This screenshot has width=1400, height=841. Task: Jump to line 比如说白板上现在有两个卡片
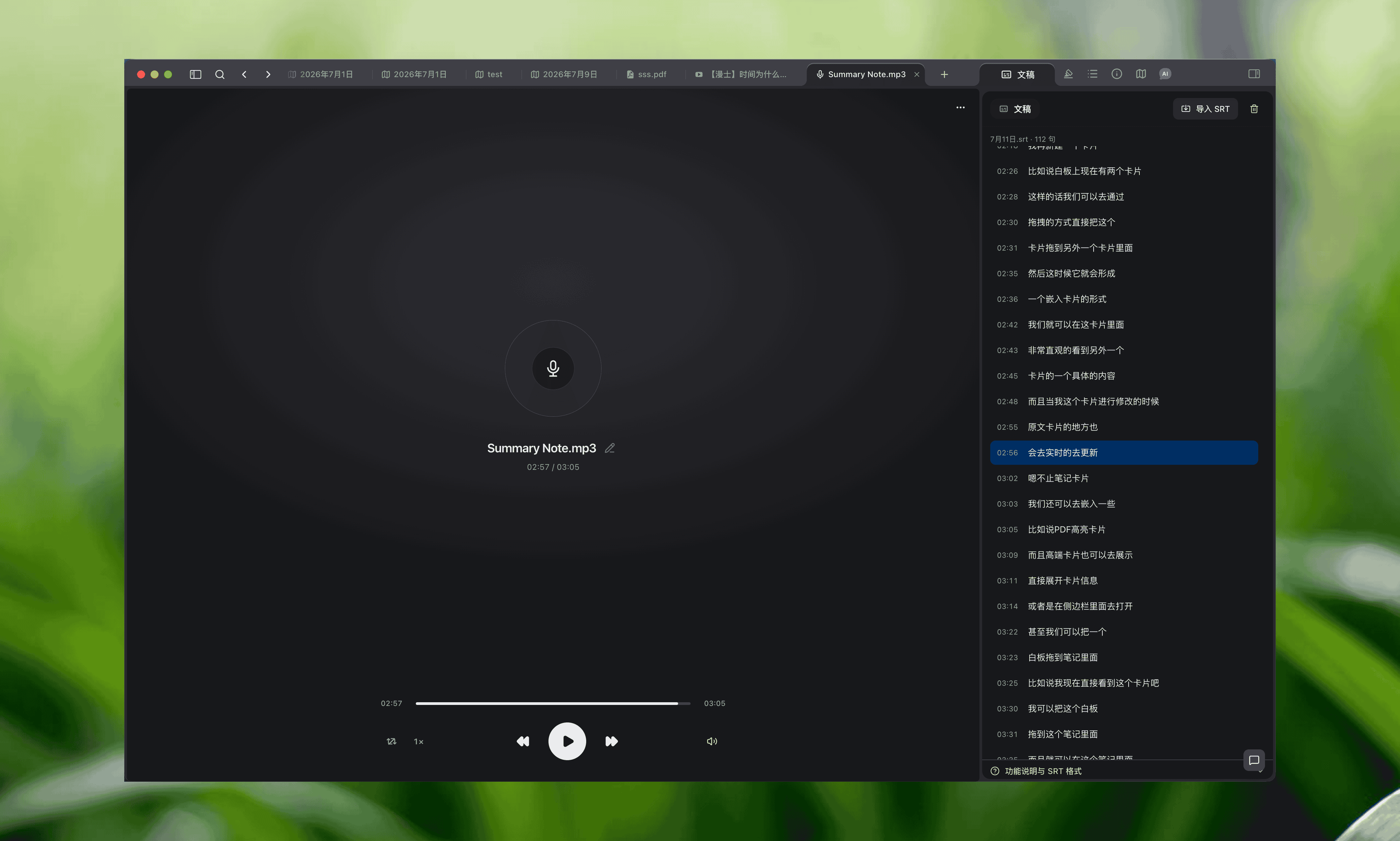click(1124, 171)
